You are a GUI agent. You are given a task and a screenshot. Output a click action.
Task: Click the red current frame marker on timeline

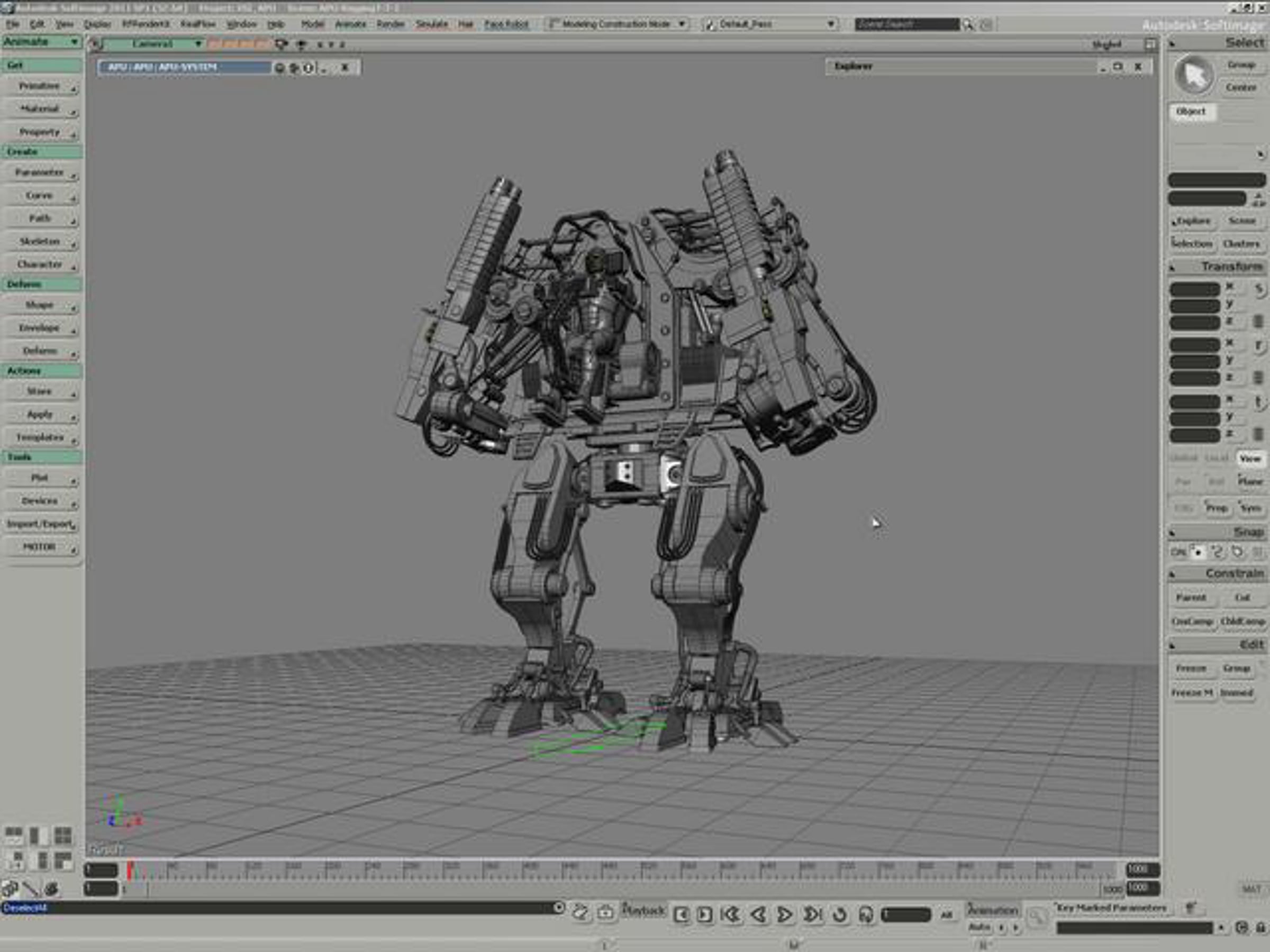130,871
